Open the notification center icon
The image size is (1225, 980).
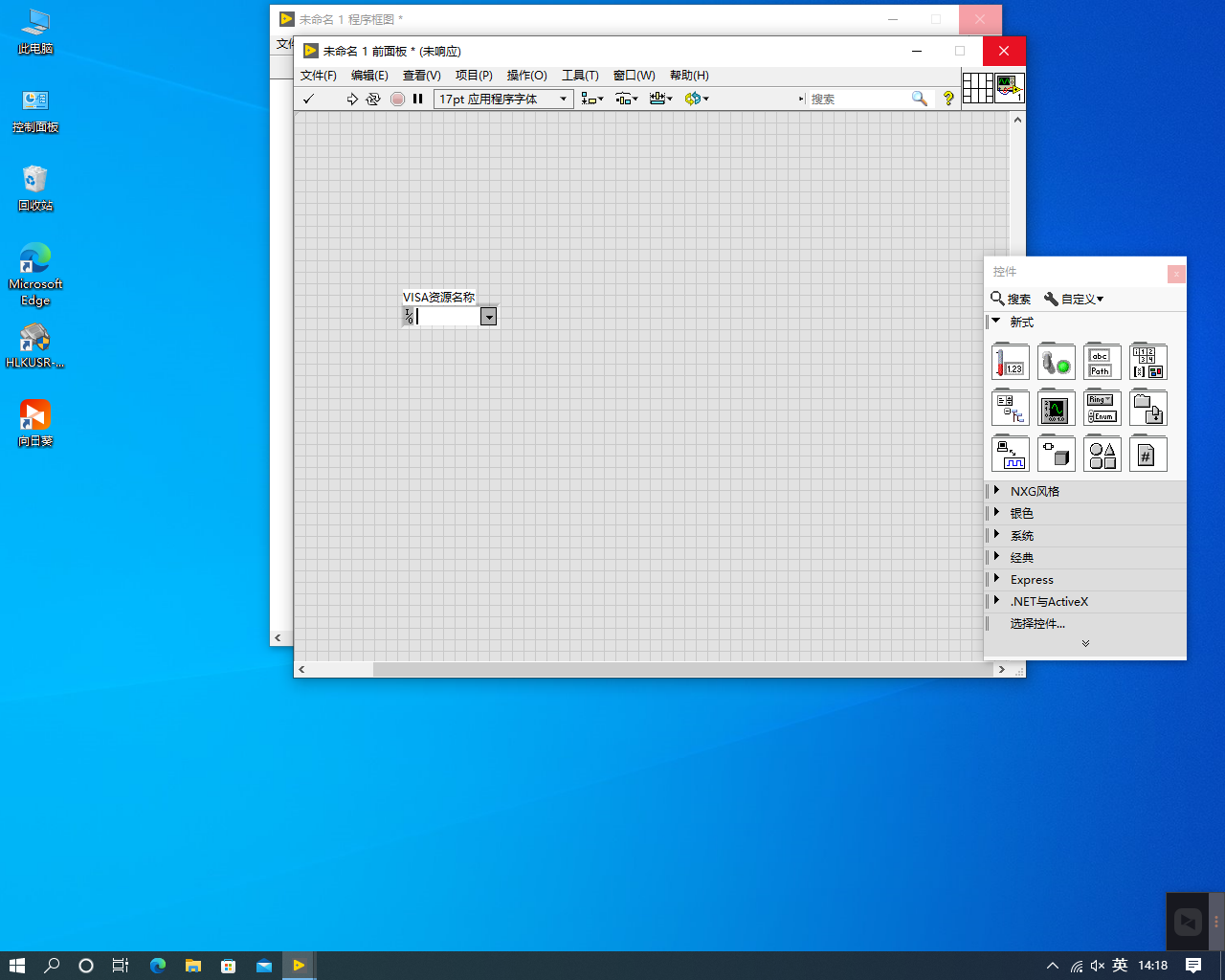point(1193,966)
